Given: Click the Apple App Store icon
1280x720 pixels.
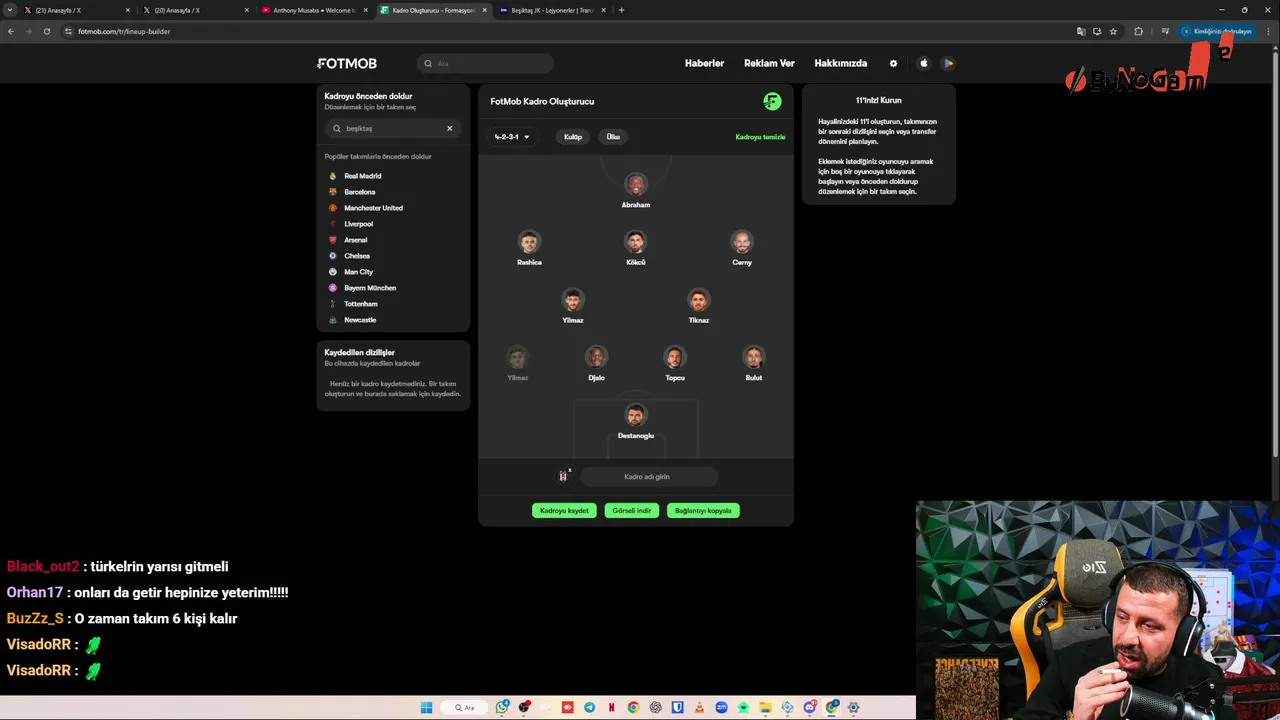Looking at the screenshot, I should 924,63.
